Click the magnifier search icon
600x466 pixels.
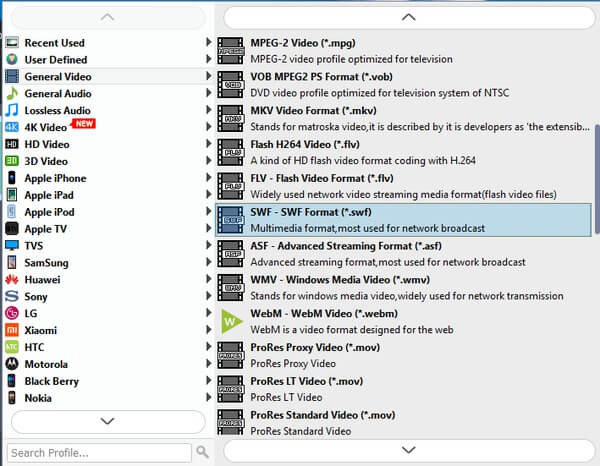pos(203,452)
